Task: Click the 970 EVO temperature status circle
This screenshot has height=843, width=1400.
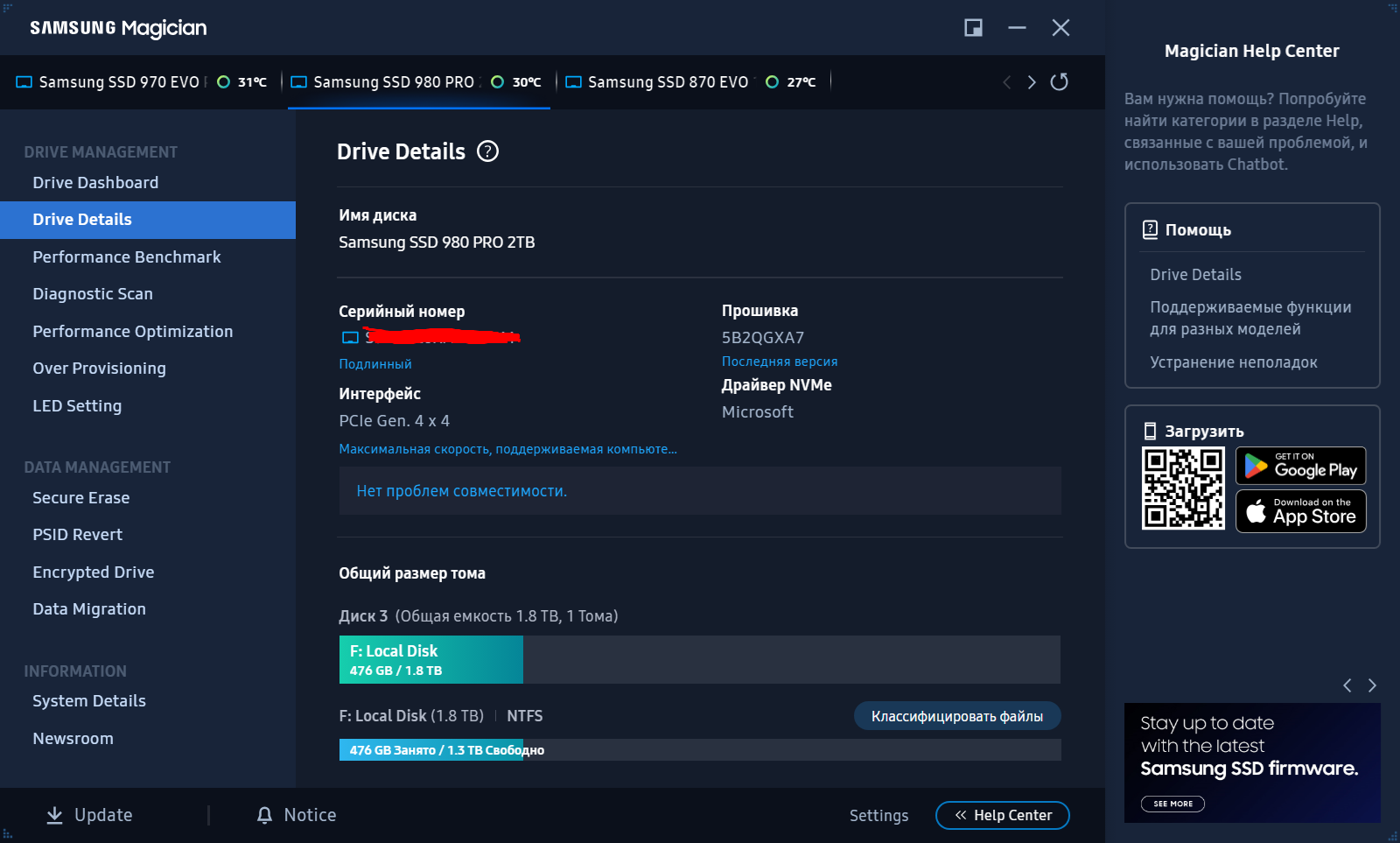Action: pos(223,82)
